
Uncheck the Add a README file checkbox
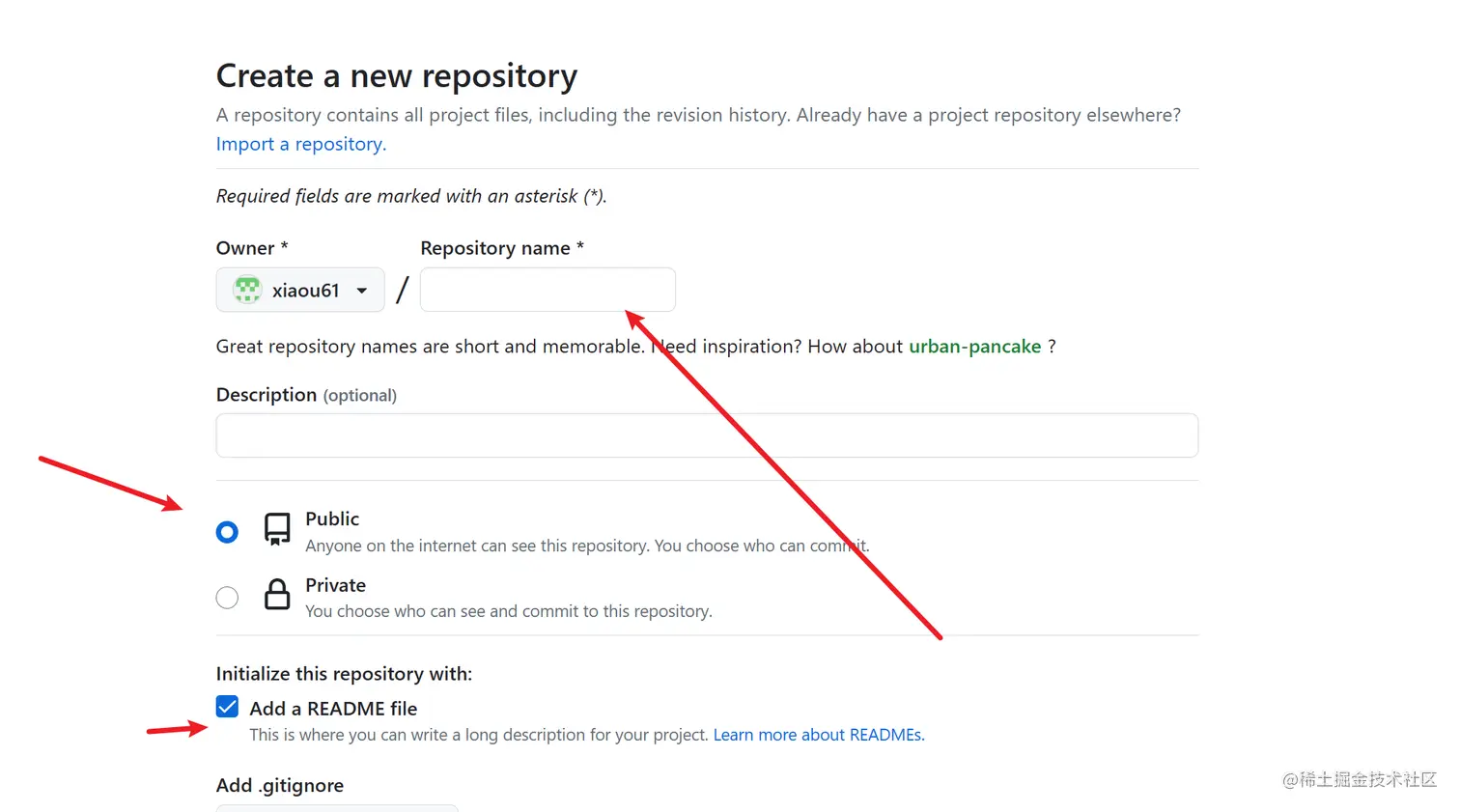(x=227, y=707)
